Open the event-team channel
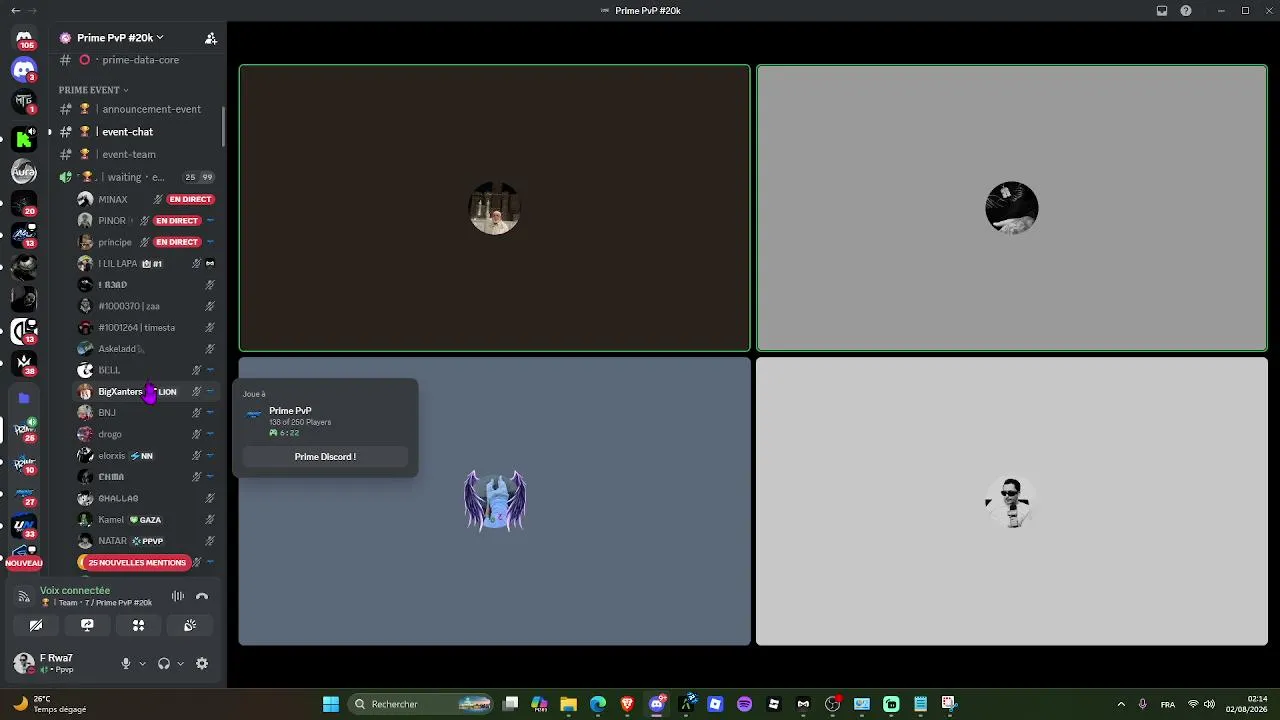 coord(136,154)
